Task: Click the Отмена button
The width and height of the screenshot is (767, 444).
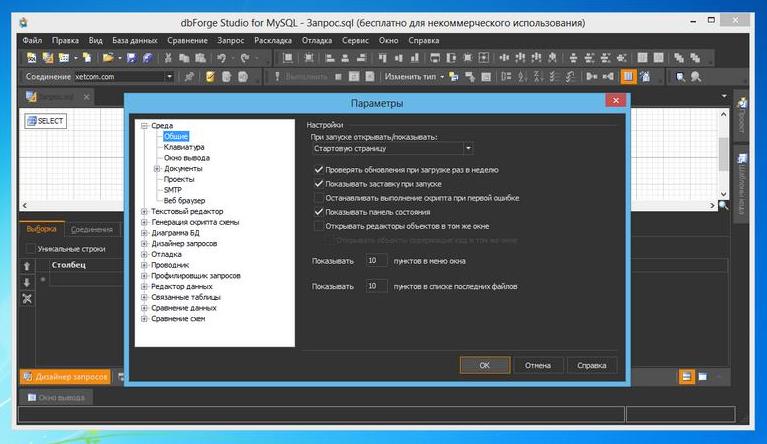Action: pos(538,365)
